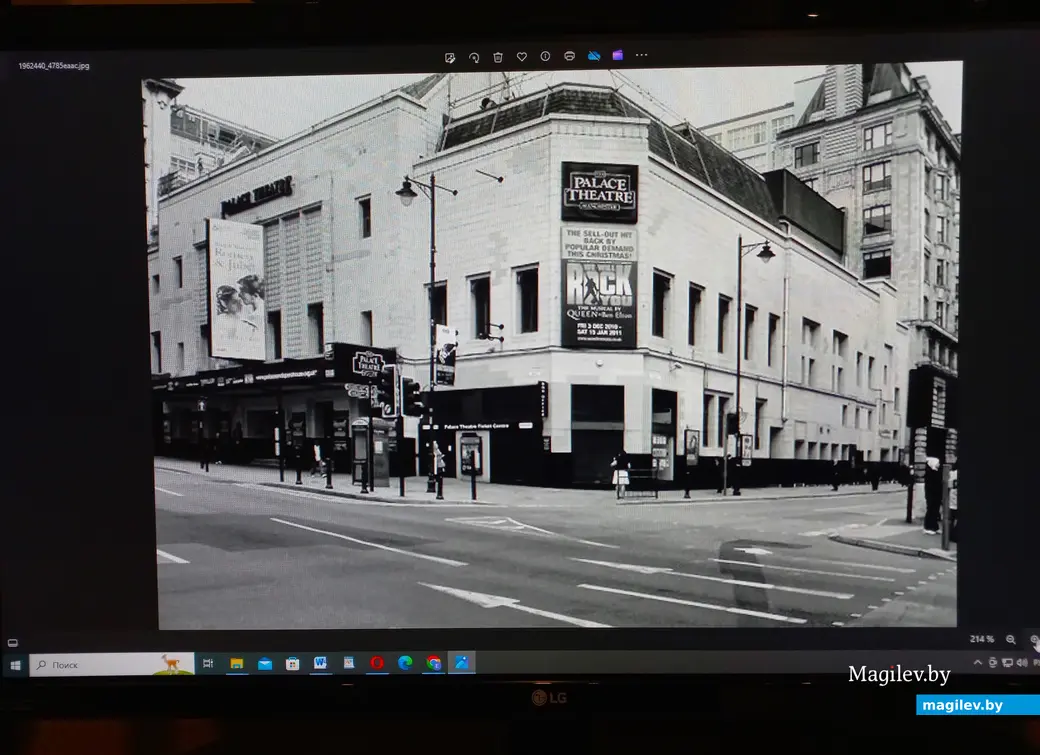Delete the photo with trash icon
Screen dimensions: 1040x755
click(x=498, y=57)
